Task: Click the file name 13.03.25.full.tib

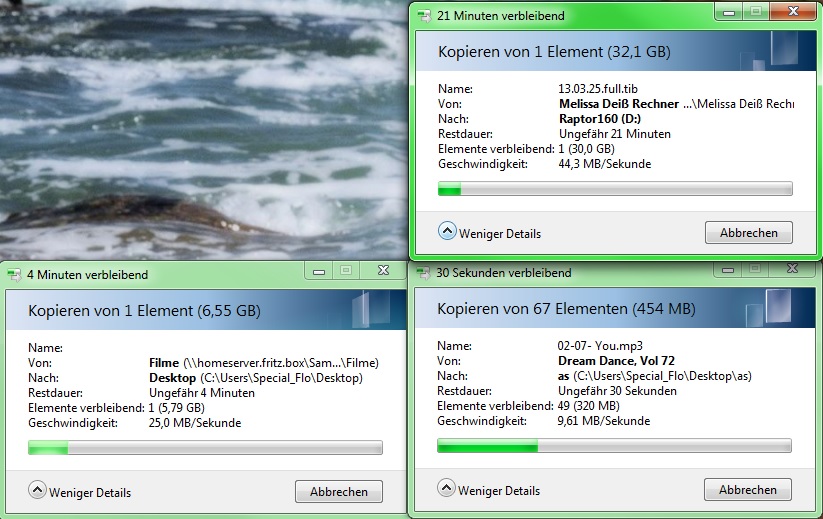Action: coord(598,89)
